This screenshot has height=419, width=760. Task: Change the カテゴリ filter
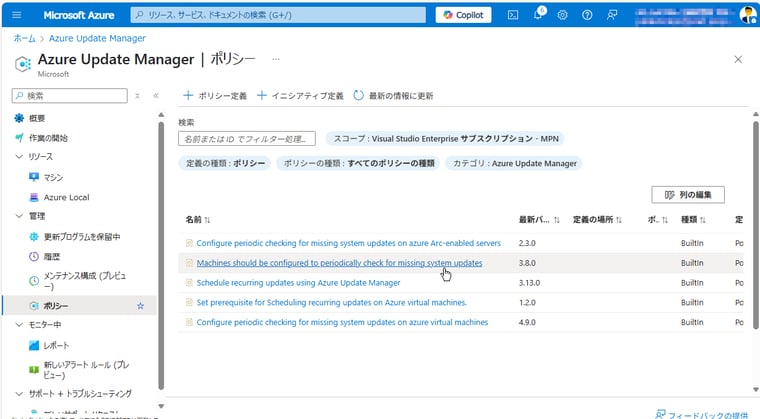[514, 163]
